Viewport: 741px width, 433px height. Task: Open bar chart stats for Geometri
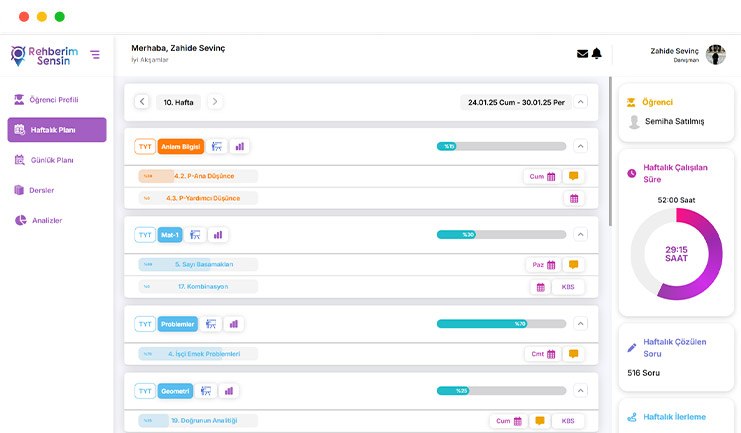pyautogui.click(x=228, y=391)
